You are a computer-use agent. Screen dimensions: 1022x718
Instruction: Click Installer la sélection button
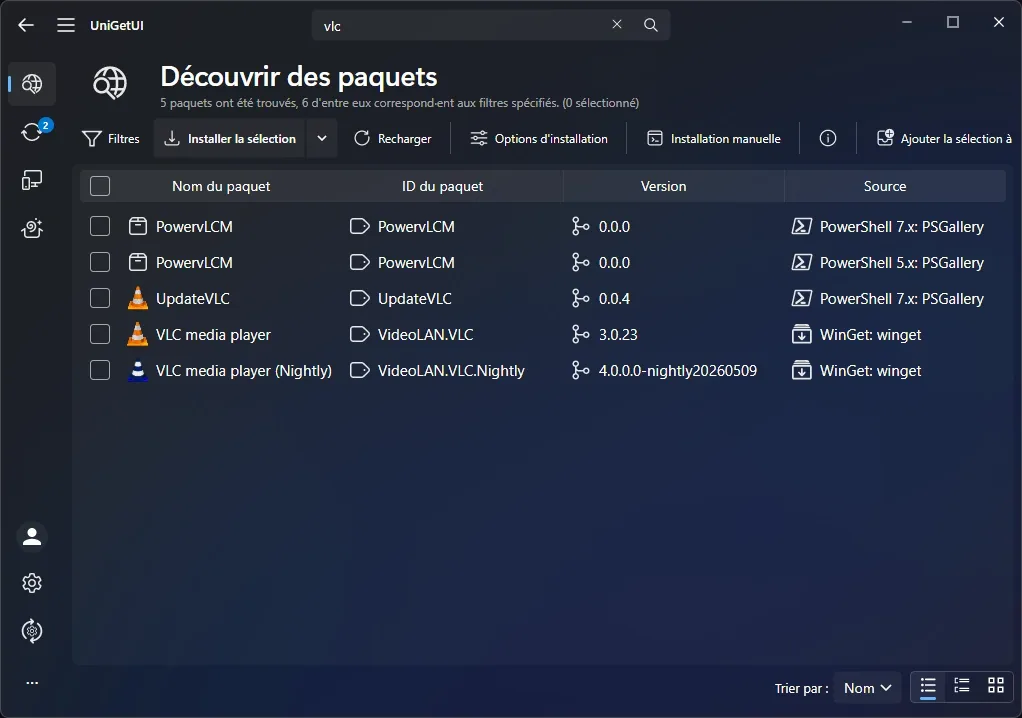[x=229, y=138]
